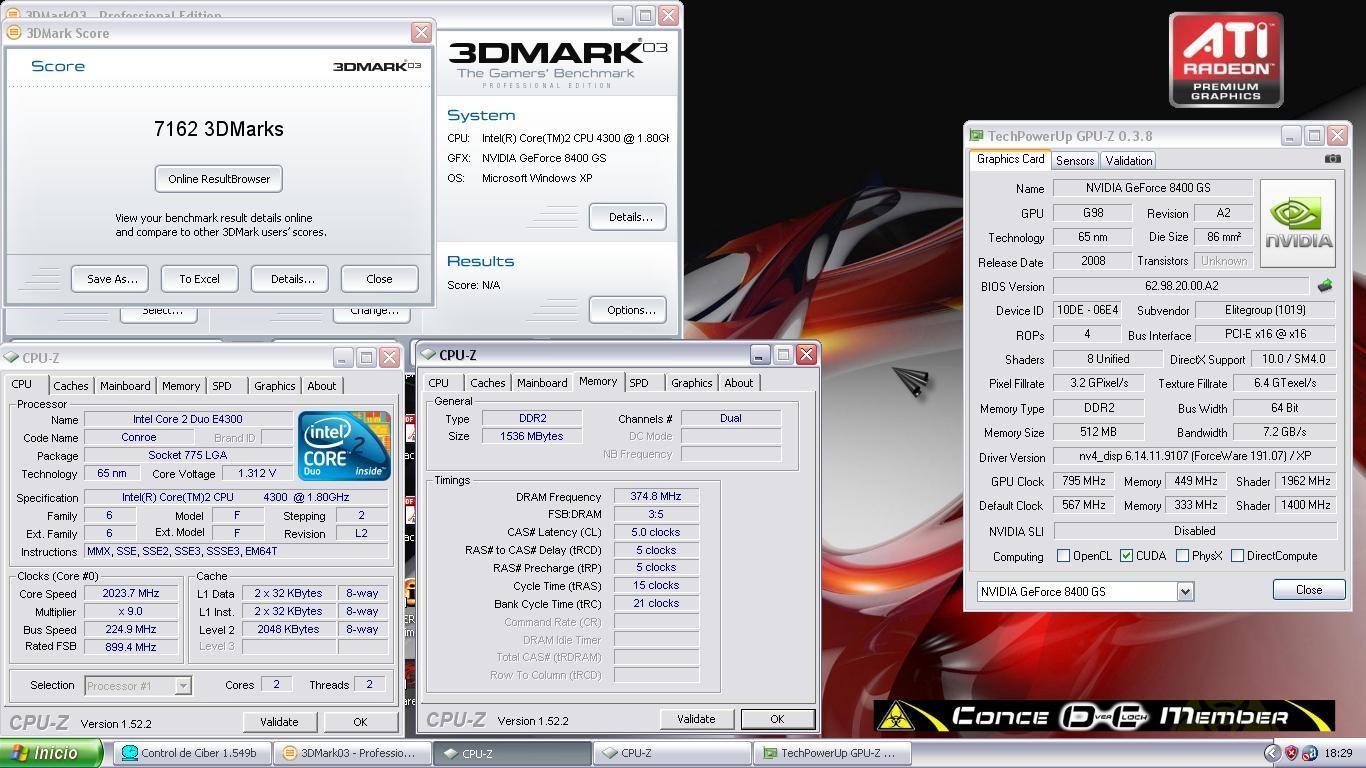Switch to Control de Ciber taskbar item
The width and height of the screenshot is (1366, 768).
(x=192, y=753)
